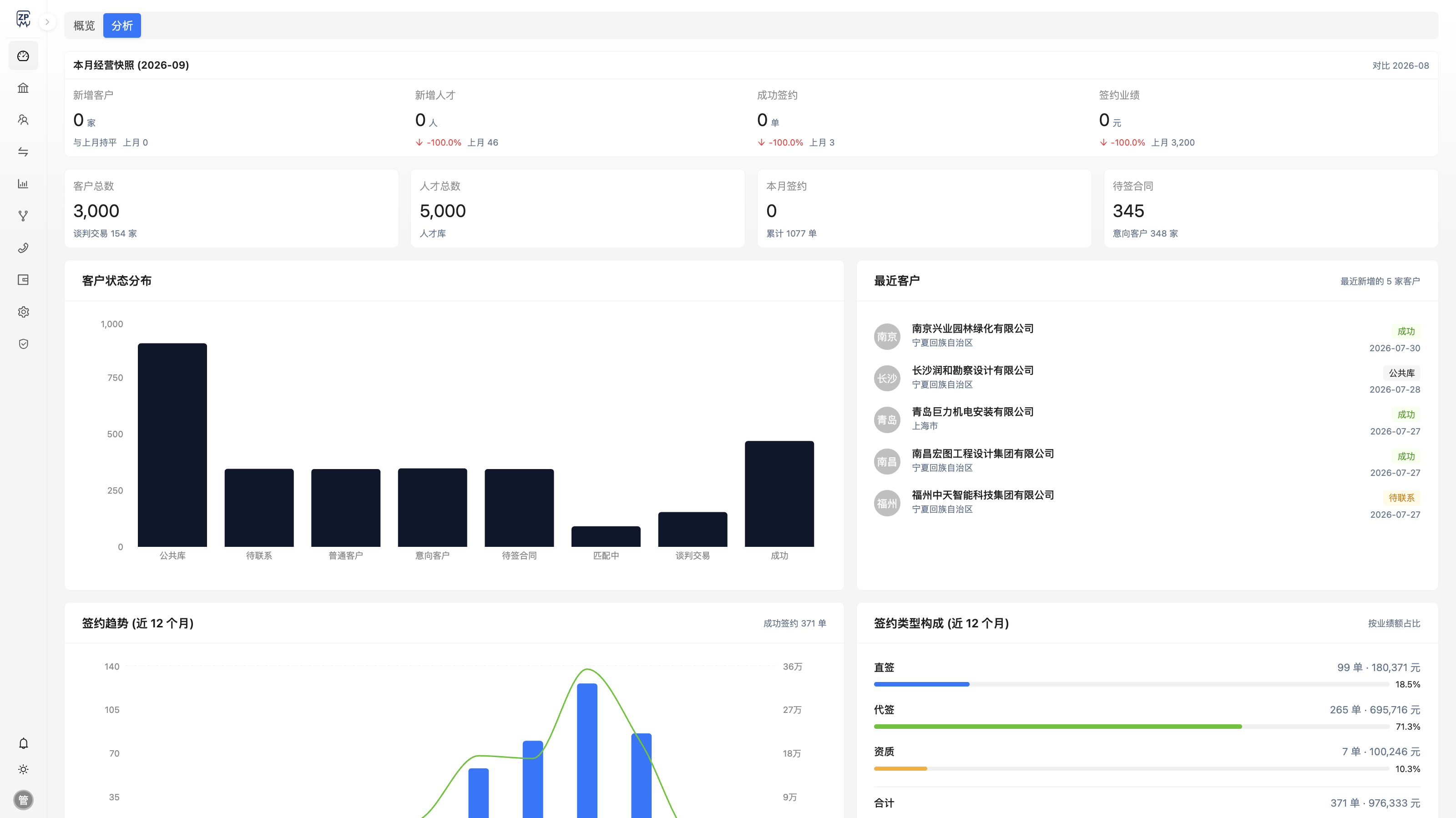Open notifications bell icon
The height and width of the screenshot is (818, 1456).
pos(23,743)
